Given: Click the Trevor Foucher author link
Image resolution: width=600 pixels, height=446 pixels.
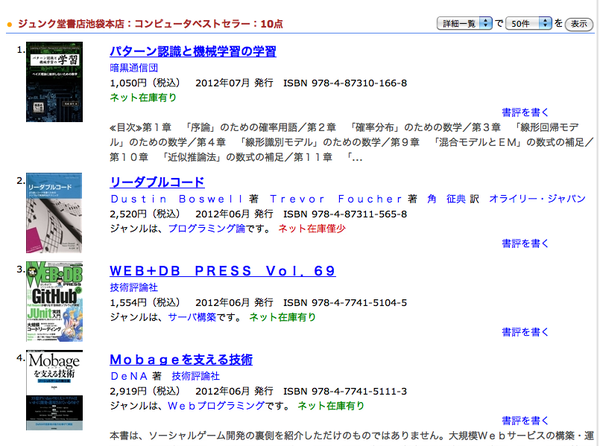Looking at the screenshot, I should [x=336, y=199].
